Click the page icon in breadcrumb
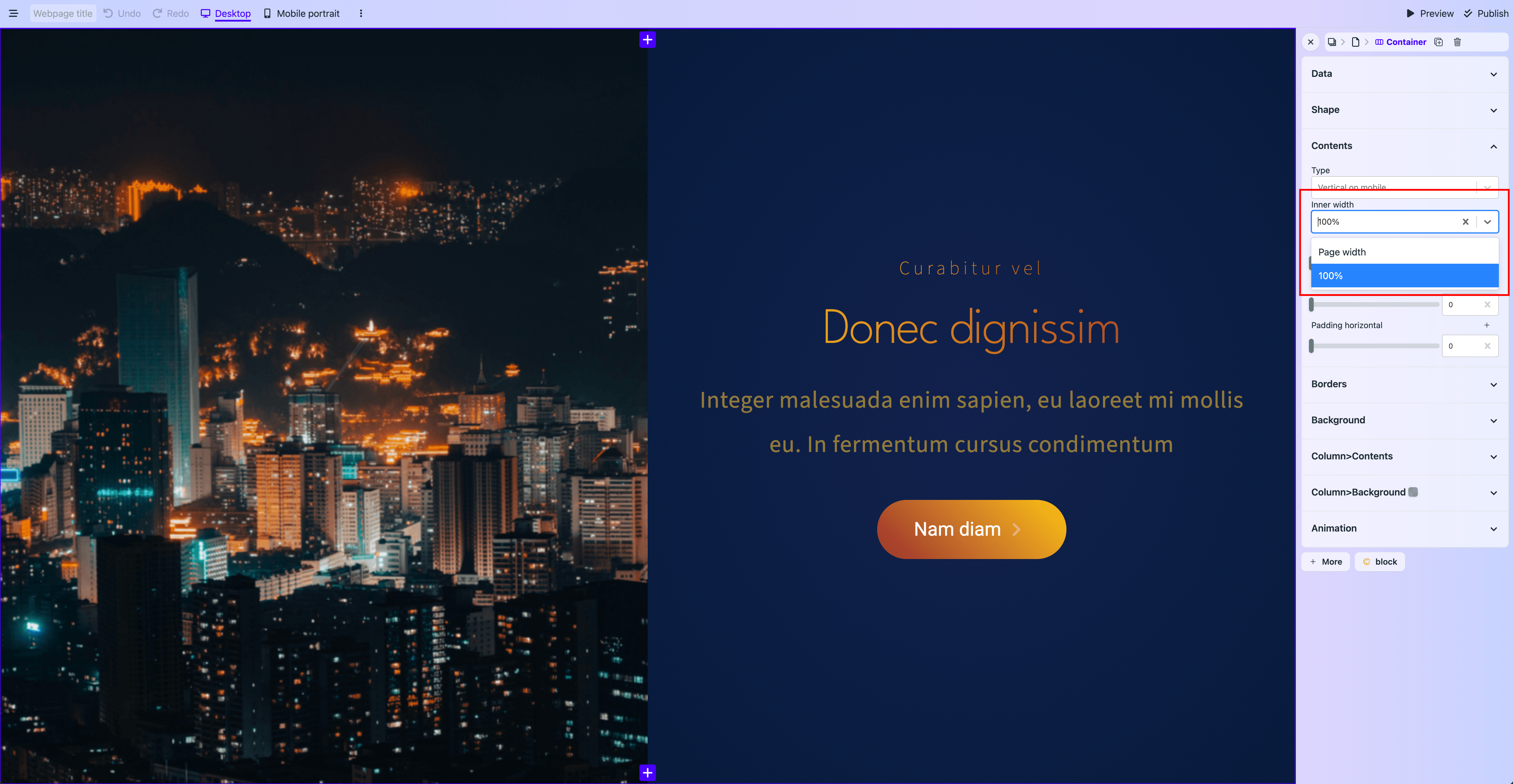 1356,42
